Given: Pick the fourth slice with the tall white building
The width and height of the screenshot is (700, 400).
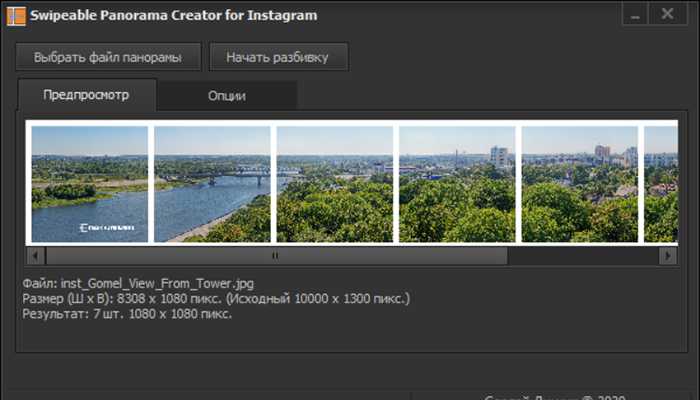Looking at the screenshot, I should (457, 184).
